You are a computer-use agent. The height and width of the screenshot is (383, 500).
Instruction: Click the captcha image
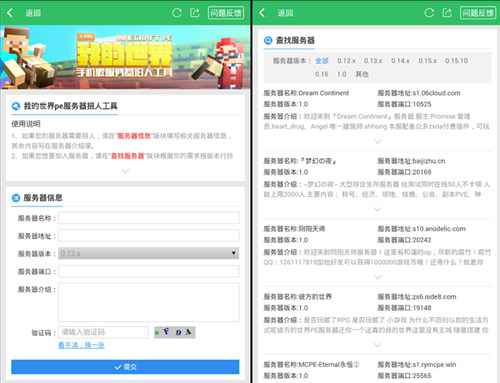[x=175, y=332]
